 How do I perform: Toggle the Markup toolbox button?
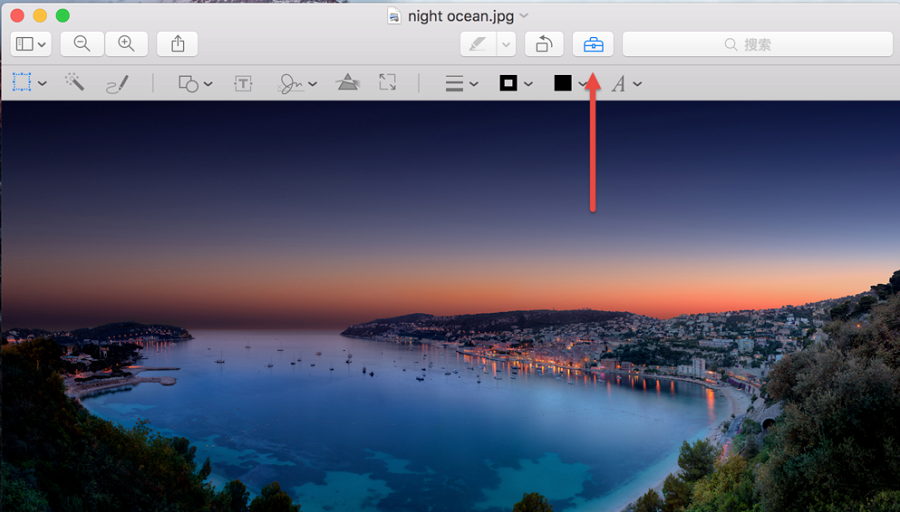point(593,44)
